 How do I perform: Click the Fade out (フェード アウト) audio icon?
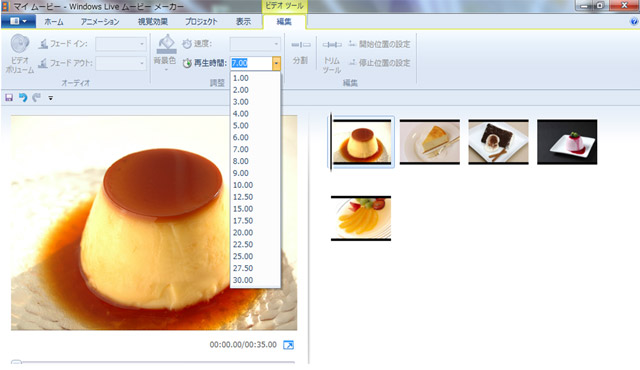tap(43, 63)
